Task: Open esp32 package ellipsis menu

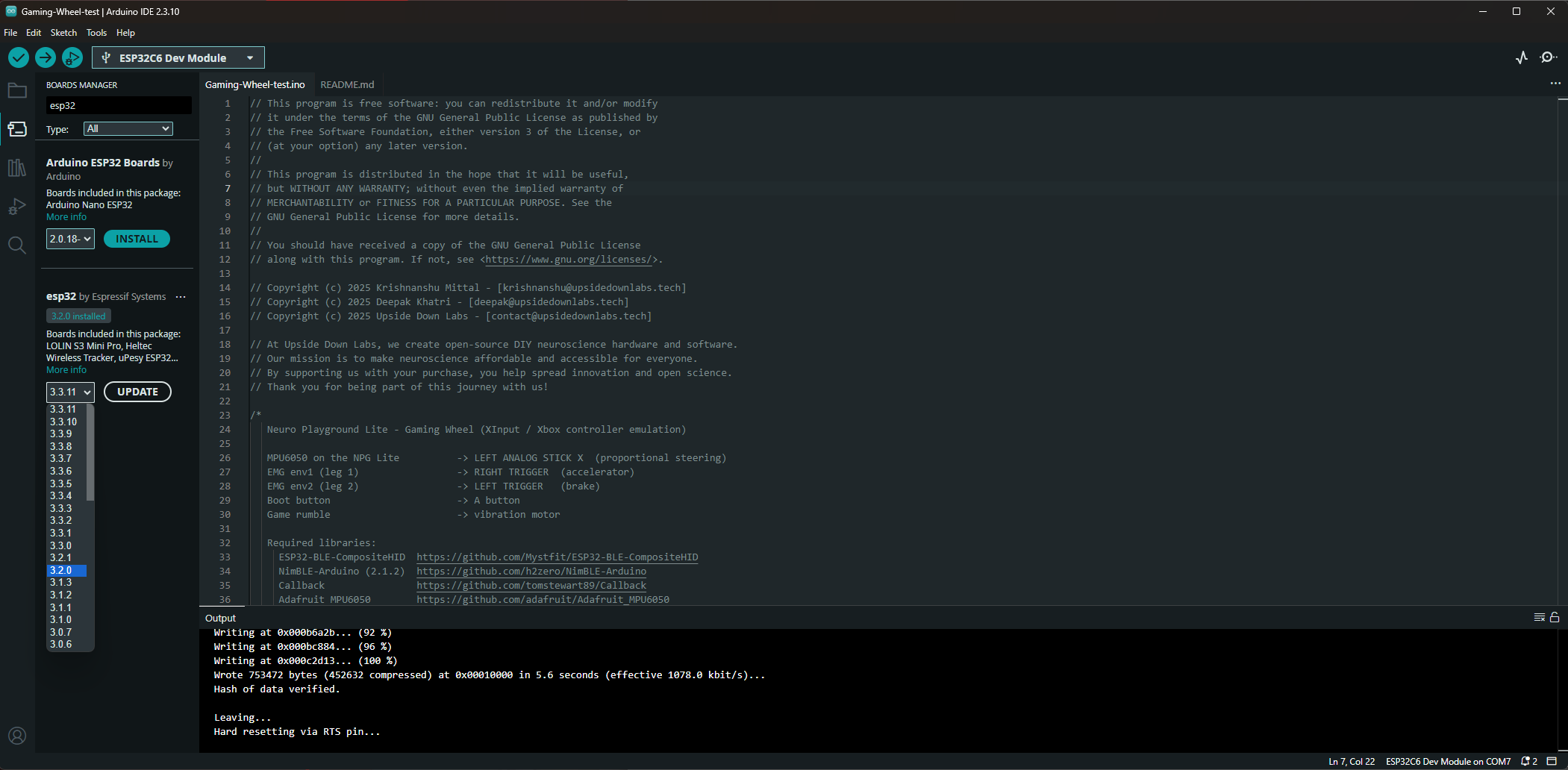Action: [x=181, y=297]
